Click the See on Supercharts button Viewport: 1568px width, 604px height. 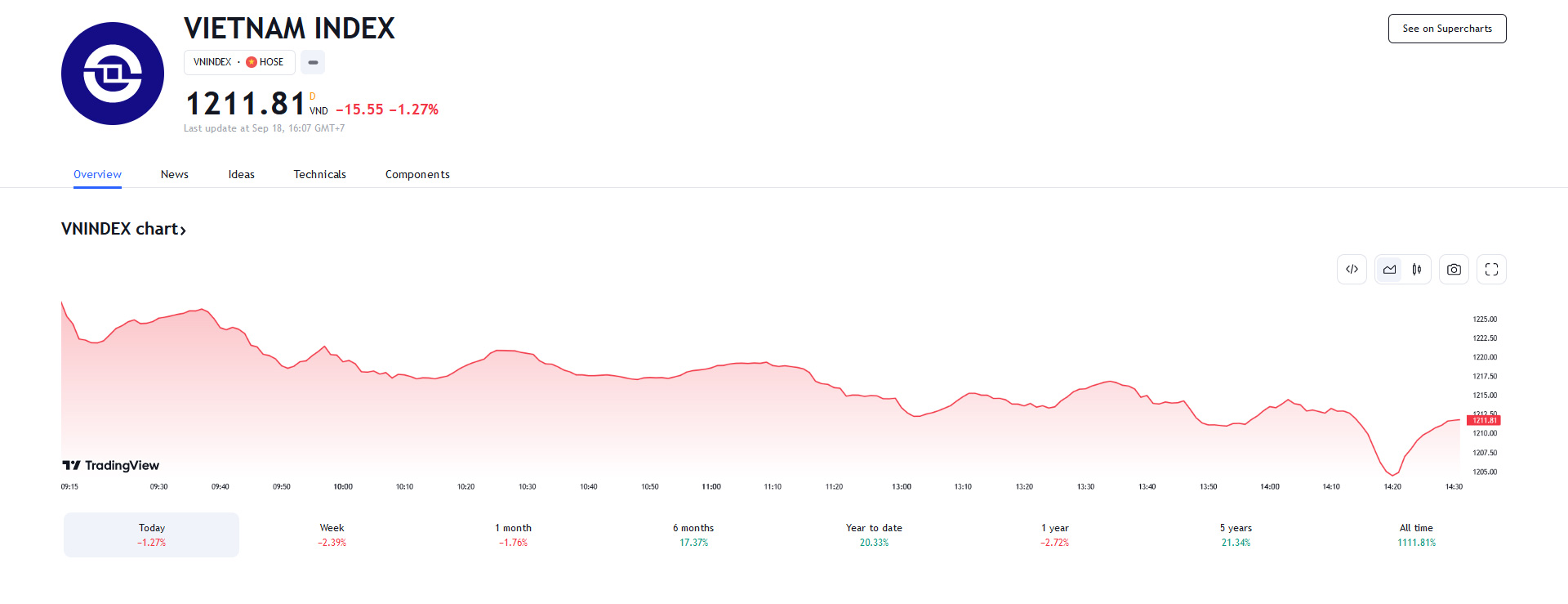[x=1446, y=29]
